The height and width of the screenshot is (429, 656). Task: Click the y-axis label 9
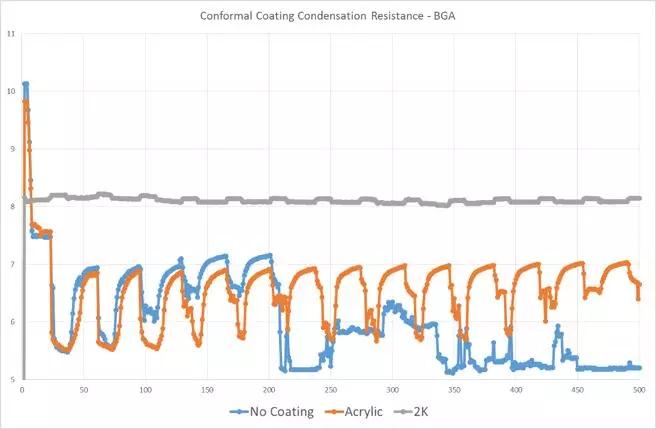point(12,149)
